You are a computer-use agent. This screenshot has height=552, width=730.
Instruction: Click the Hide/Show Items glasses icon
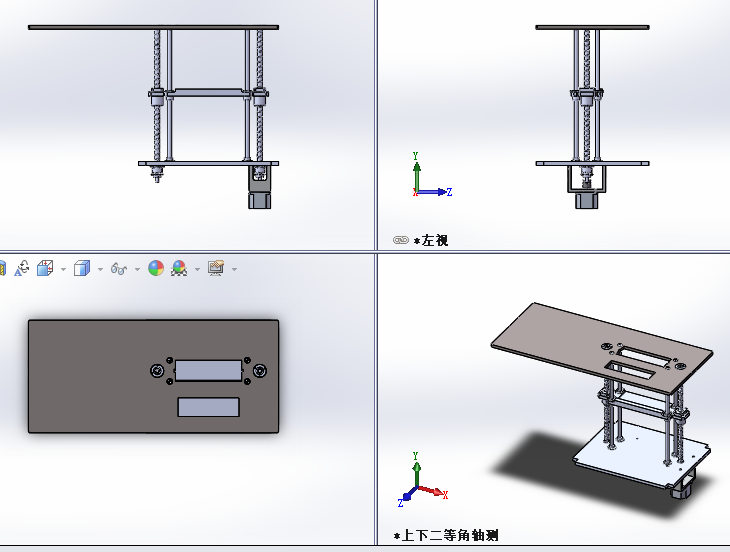(x=119, y=269)
